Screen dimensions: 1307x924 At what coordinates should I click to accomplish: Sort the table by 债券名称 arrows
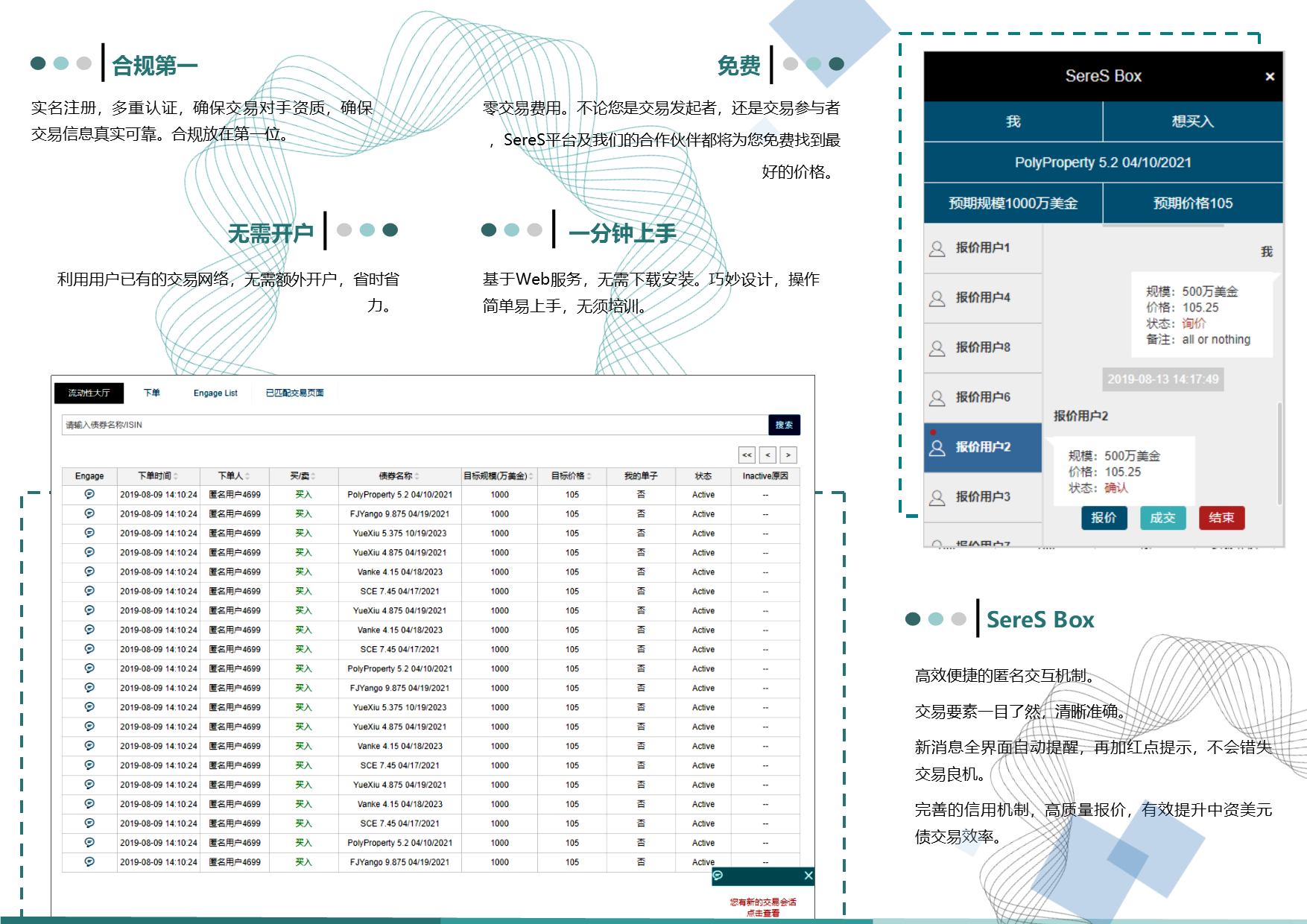[x=417, y=476]
